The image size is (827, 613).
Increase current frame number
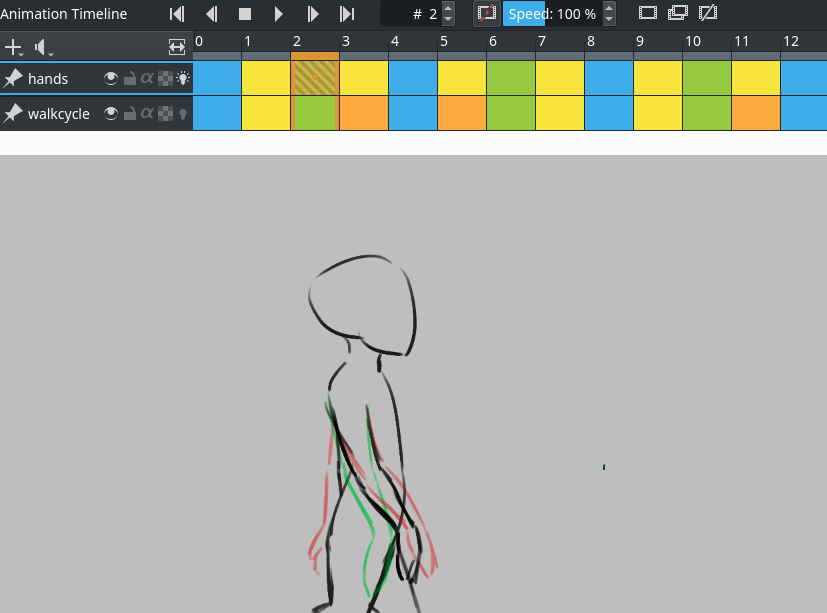pyautogui.click(x=448, y=8)
